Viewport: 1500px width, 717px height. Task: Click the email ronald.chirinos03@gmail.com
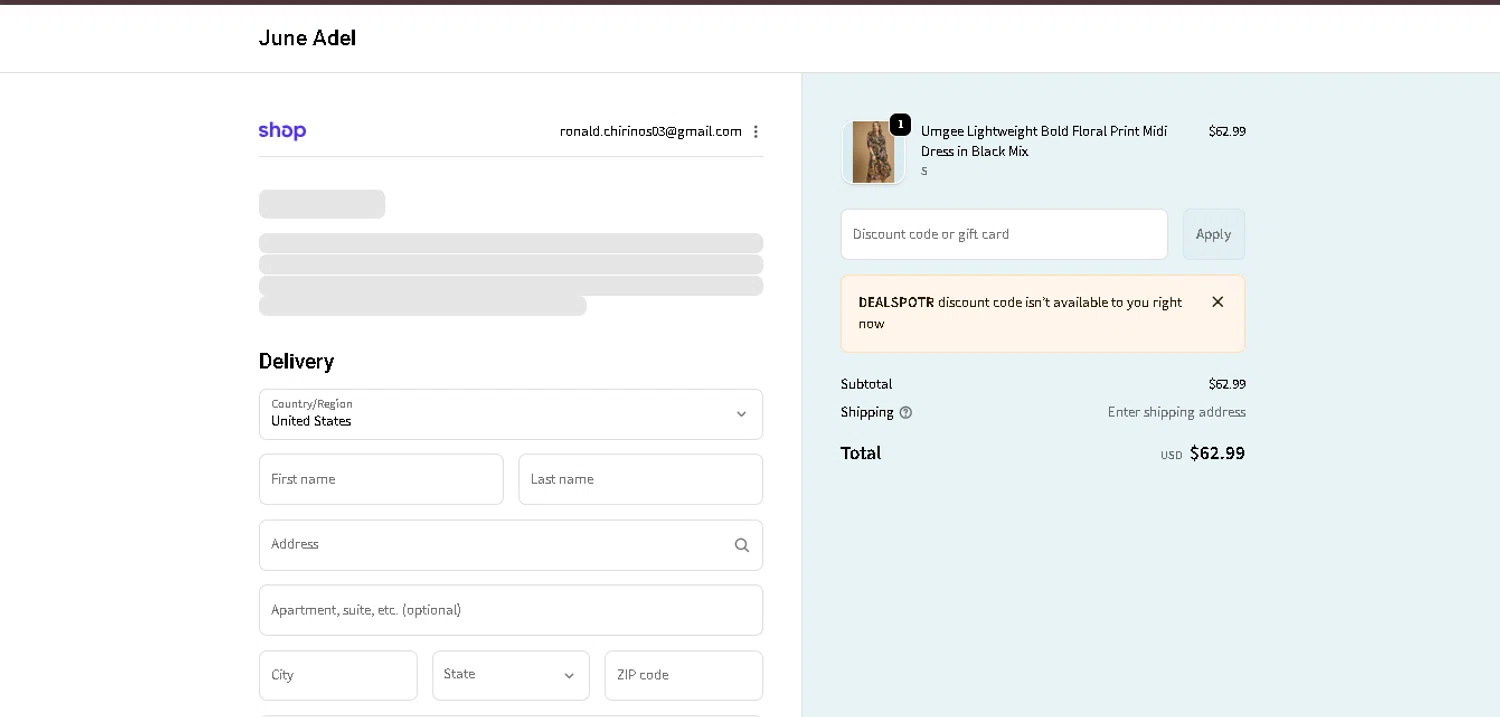click(x=650, y=131)
